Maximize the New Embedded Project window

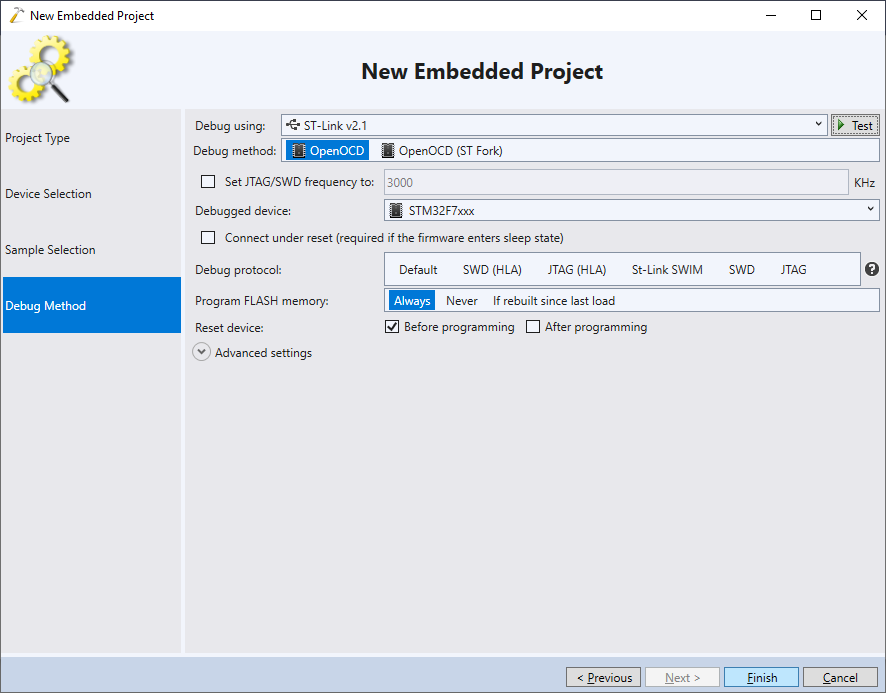(815, 15)
